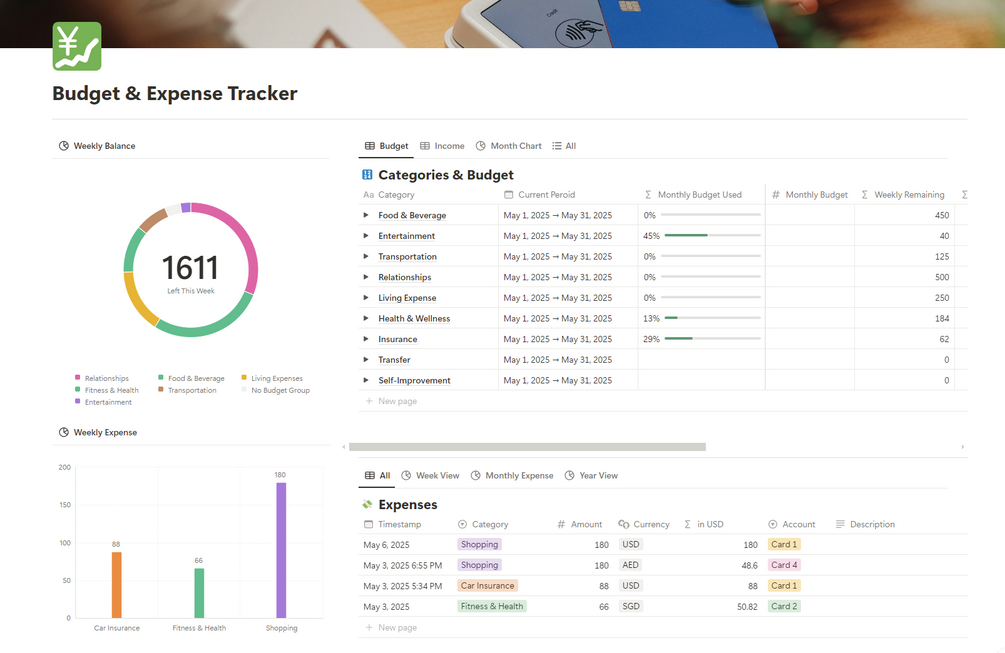Expand the Food & Beverage row
Screen dimensions: 1005x653
point(366,215)
